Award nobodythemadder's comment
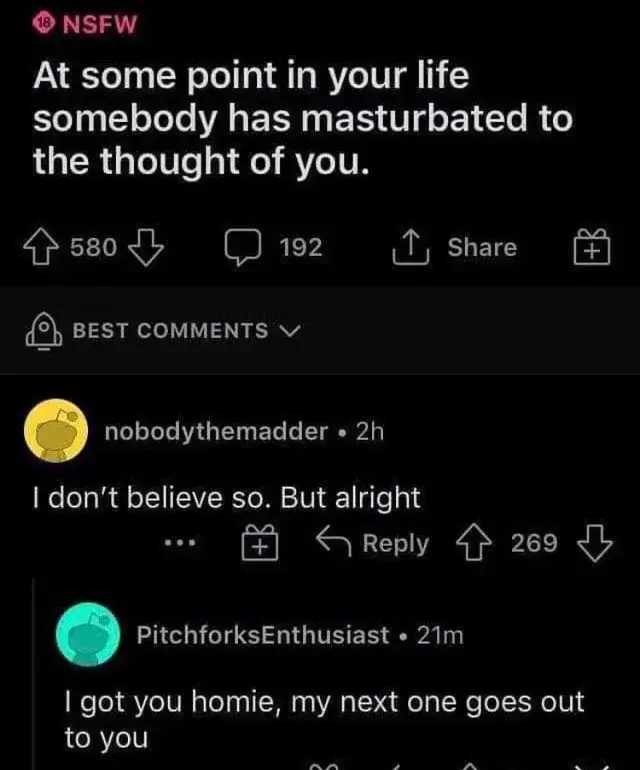The width and height of the screenshot is (640, 770). [x=259, y=545]
